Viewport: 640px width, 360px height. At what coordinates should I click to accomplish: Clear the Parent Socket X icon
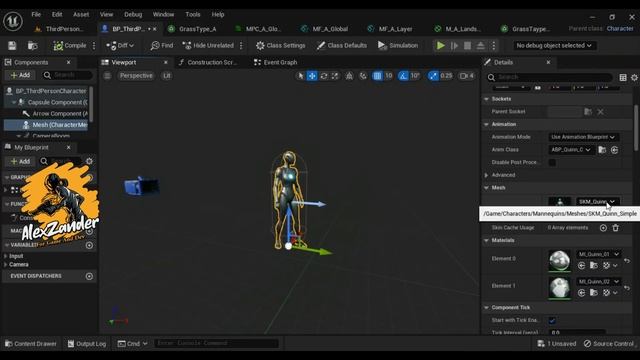point(600,111)
